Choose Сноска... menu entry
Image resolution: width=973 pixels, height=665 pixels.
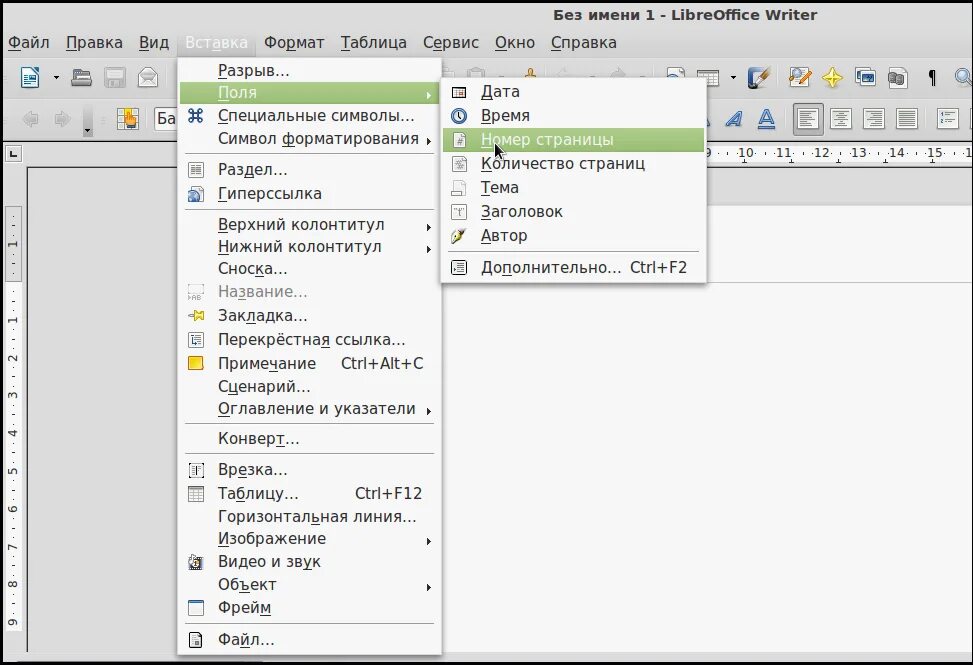[x=309, y=269]
